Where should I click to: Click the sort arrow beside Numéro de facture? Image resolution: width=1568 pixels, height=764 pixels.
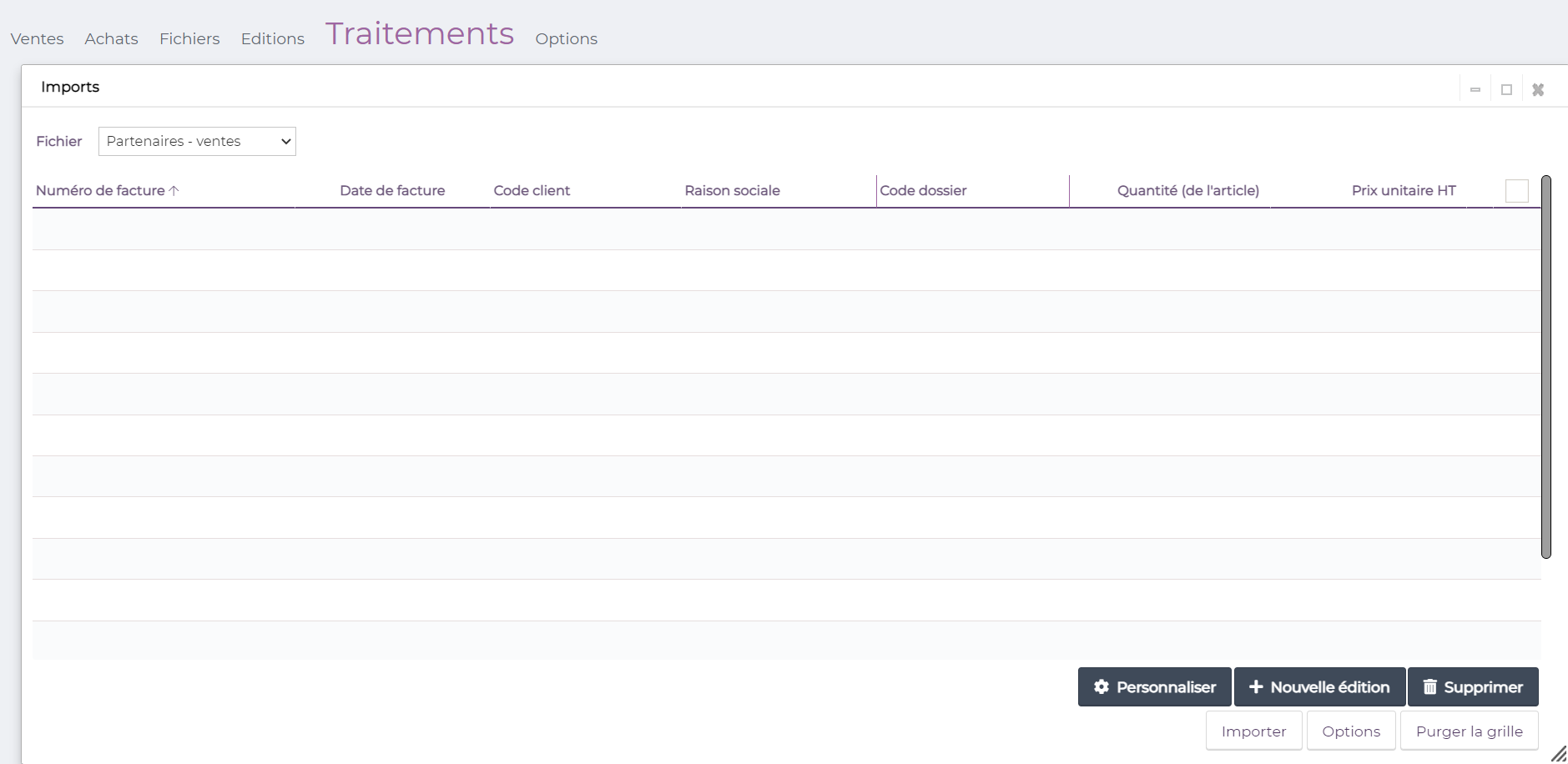[174, 190]
